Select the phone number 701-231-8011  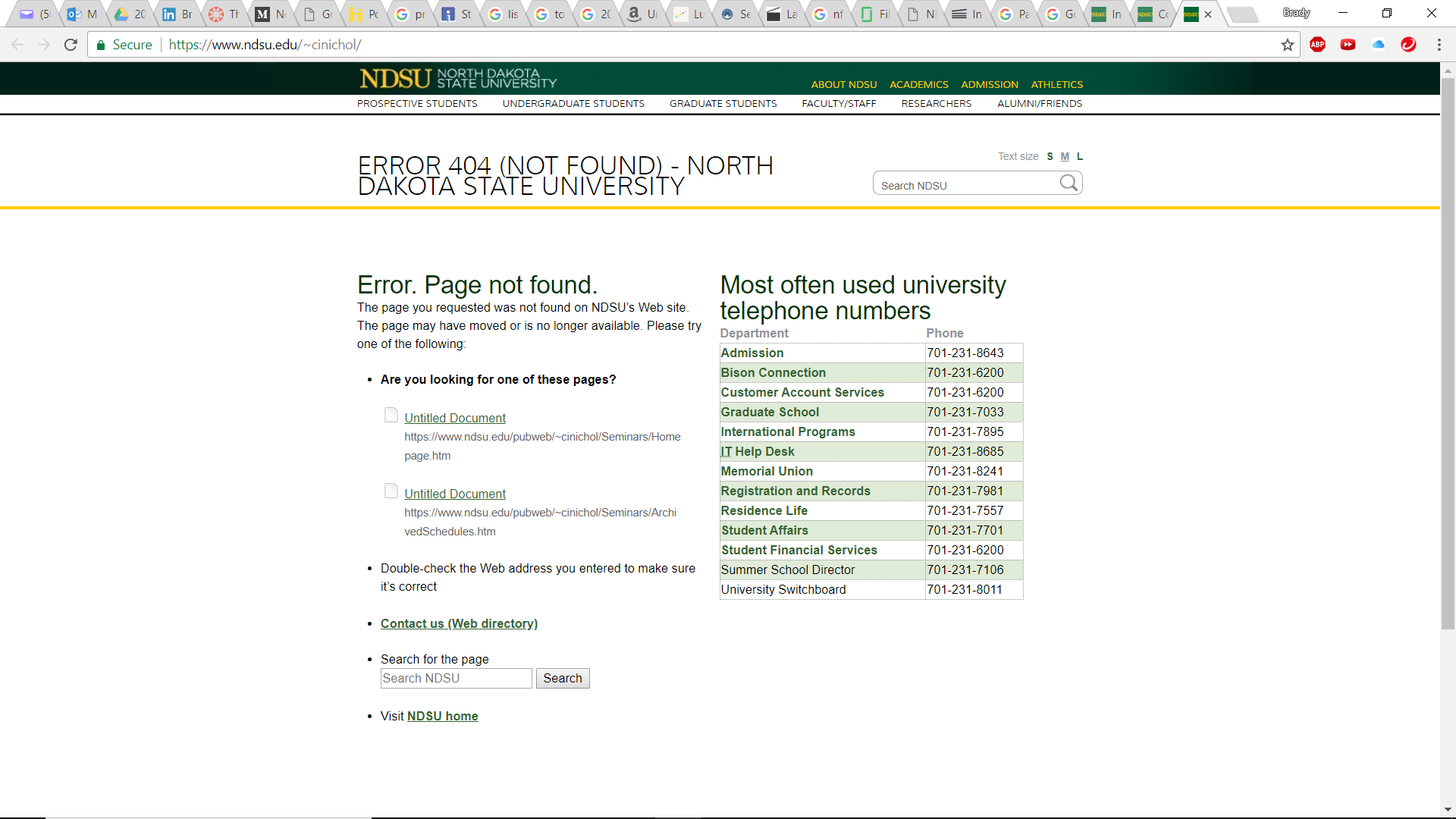point(965,589)
